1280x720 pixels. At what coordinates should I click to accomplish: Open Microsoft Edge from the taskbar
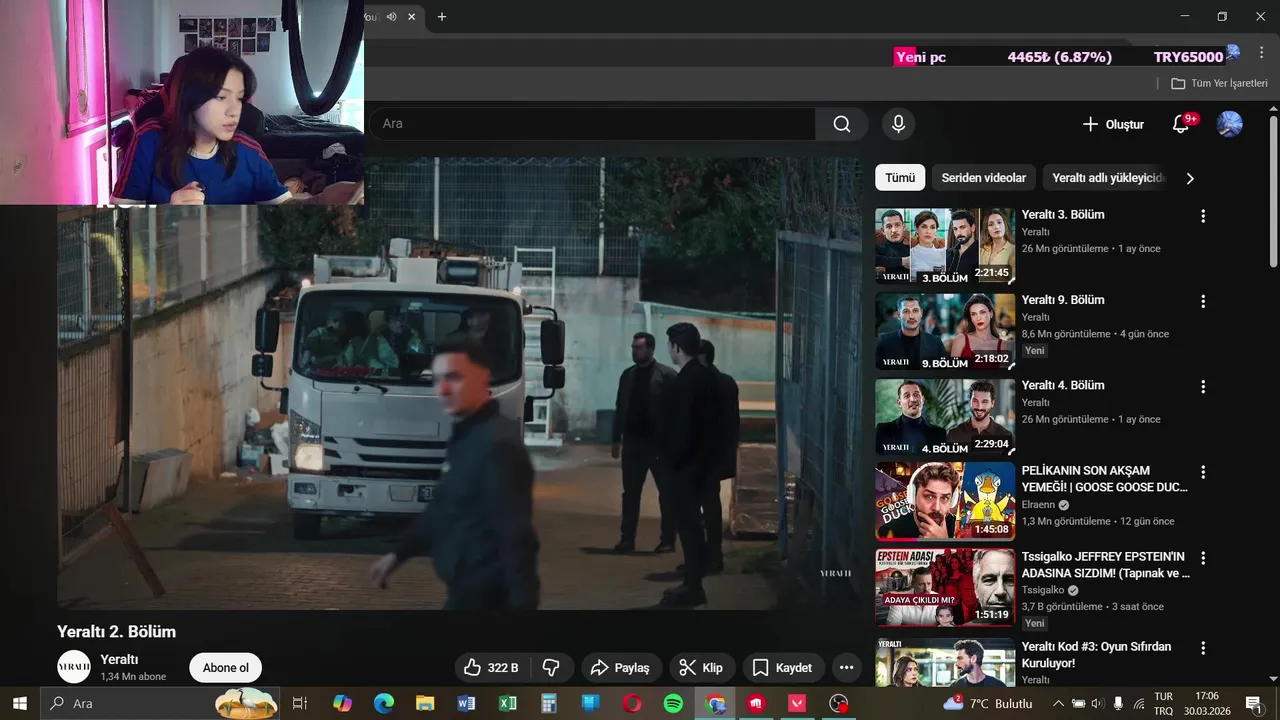point(384,704)
